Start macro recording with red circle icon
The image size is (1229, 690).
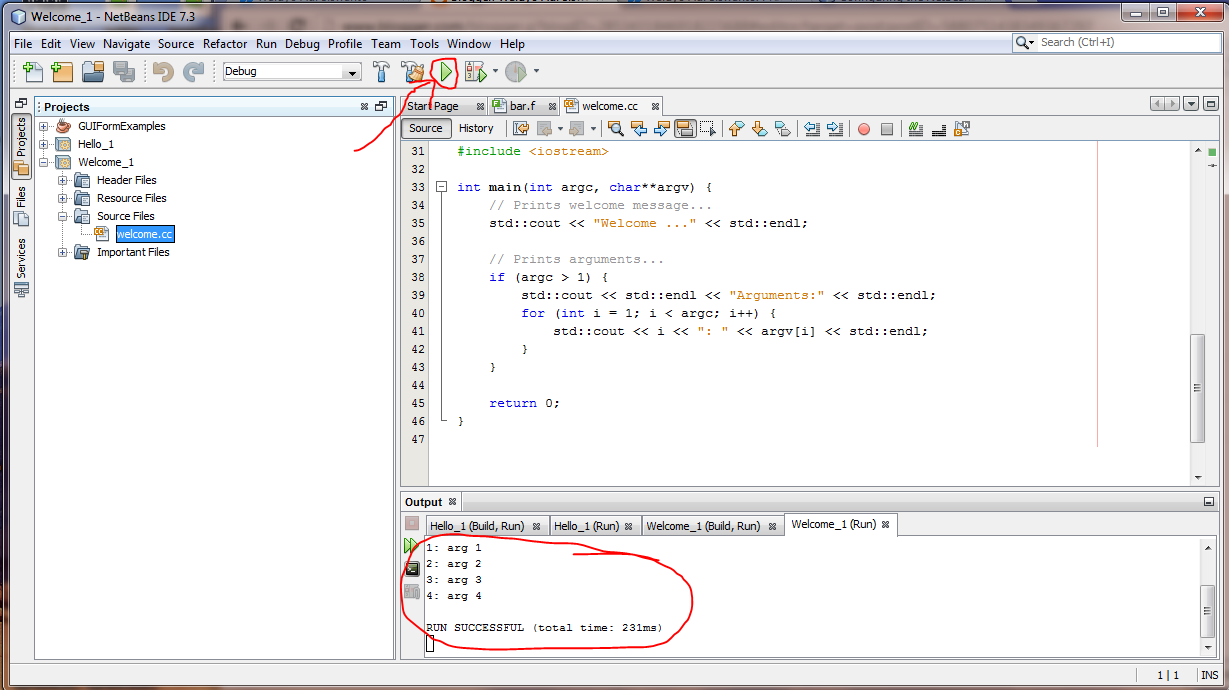pos(864,129)
